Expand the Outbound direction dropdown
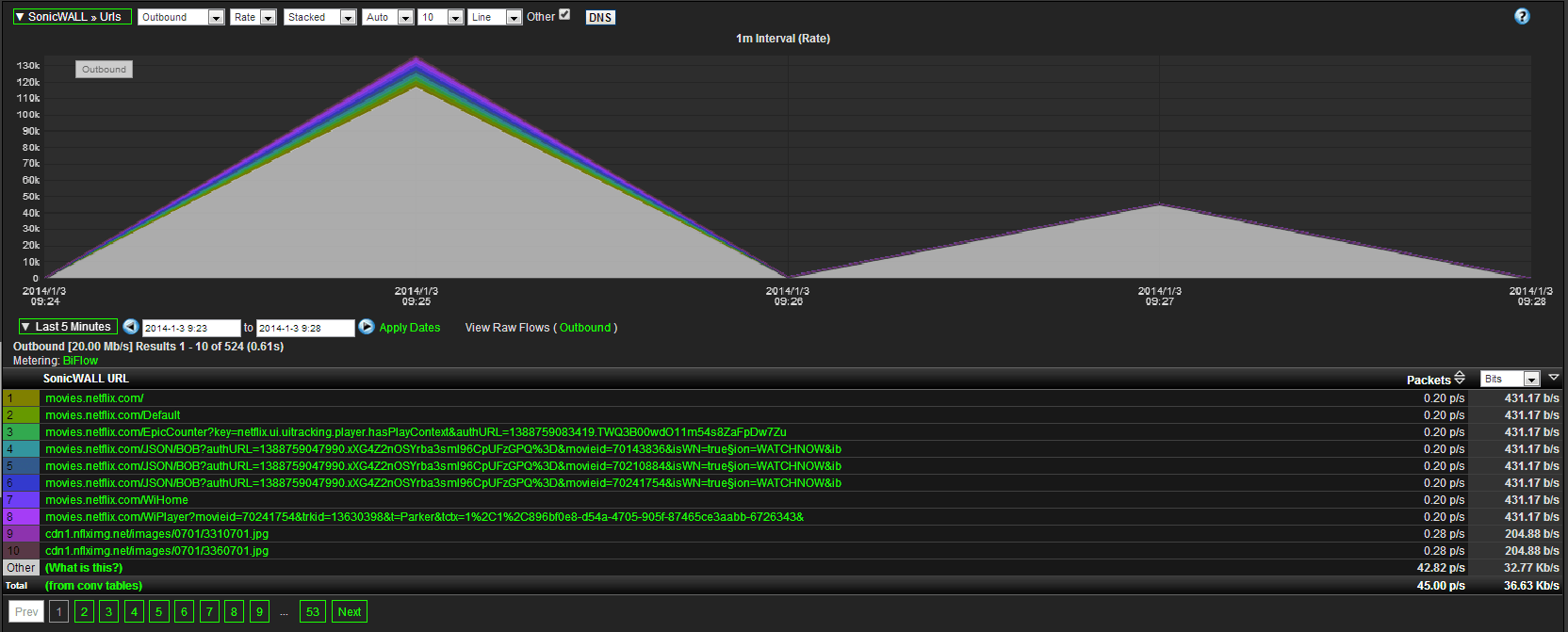 tap(181, 17)
